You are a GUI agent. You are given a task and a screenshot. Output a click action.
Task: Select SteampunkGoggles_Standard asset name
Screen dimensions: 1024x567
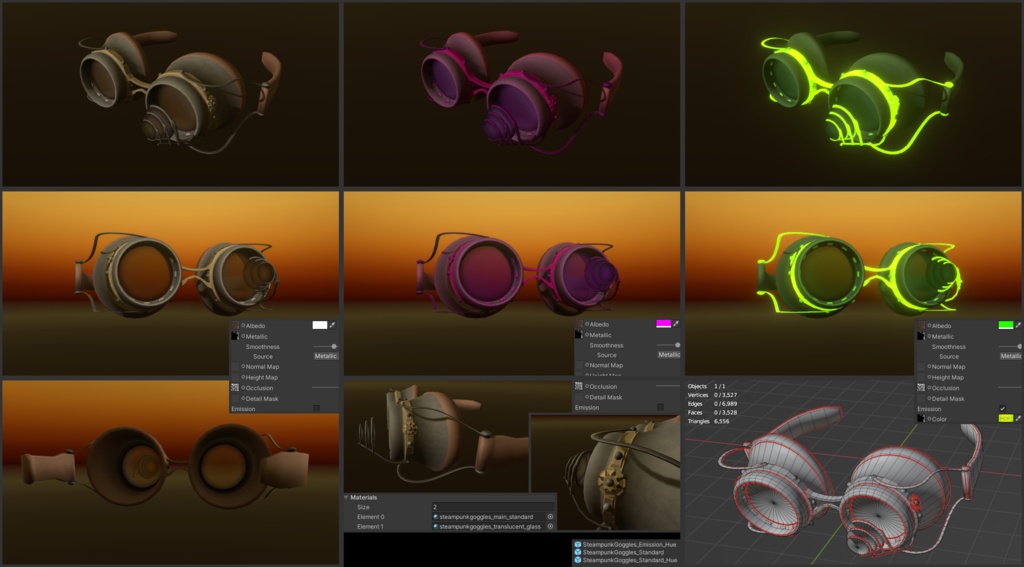point(623,553)
